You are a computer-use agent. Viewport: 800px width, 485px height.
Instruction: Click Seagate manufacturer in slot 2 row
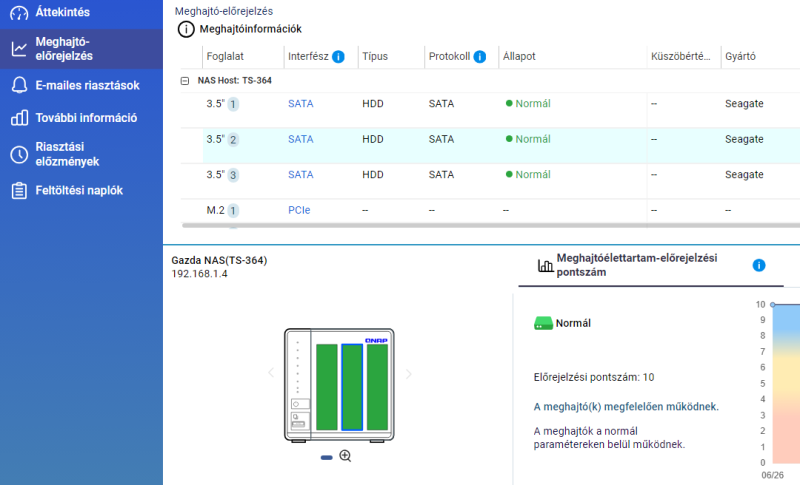click(744, 139)
